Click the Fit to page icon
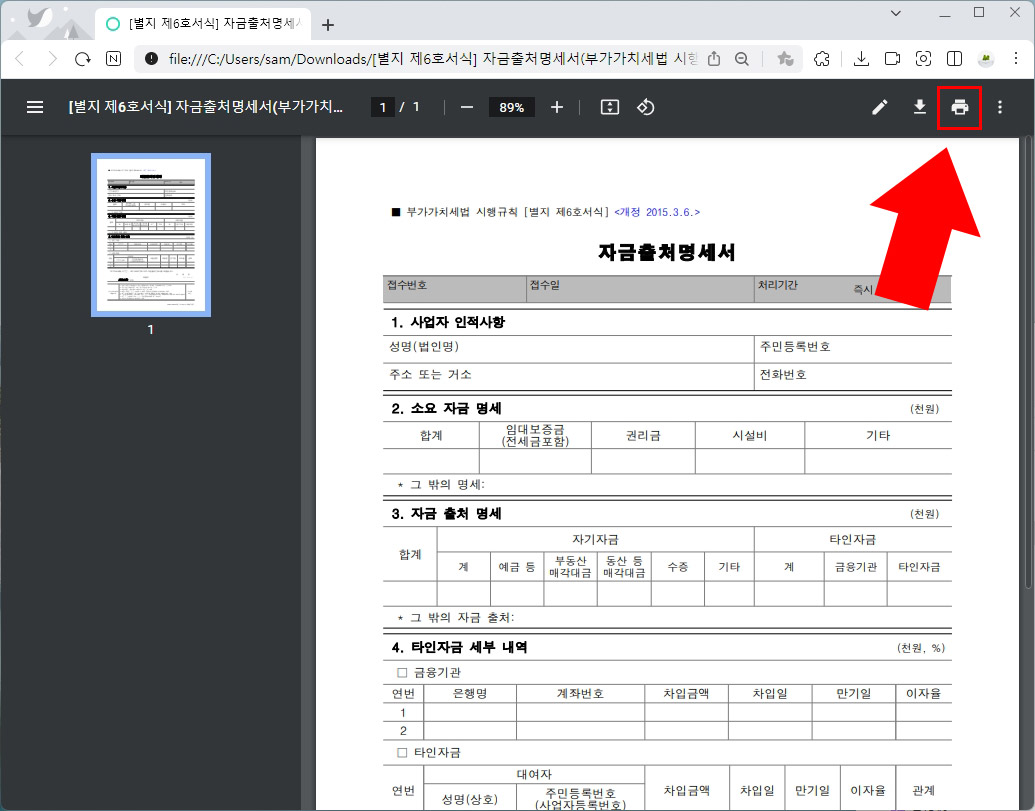This screenshot has height=811, width=1035. 609,106
